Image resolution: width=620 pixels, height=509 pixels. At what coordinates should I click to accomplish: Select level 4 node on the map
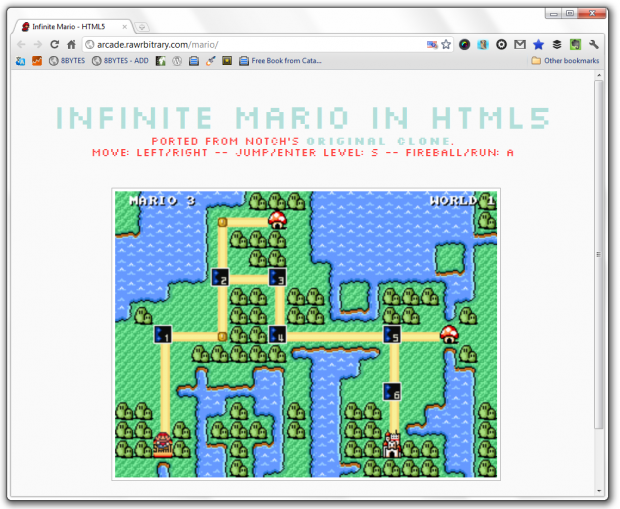[277, 335]
